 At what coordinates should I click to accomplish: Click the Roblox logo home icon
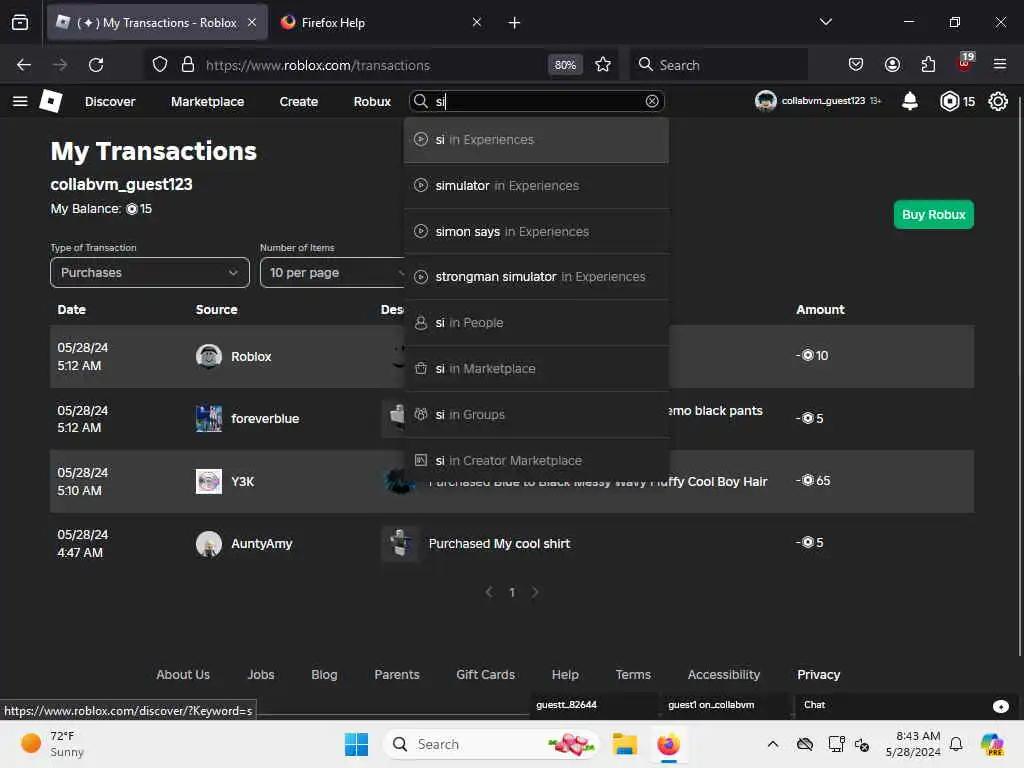pyautogui.click(x=51, y=101)
